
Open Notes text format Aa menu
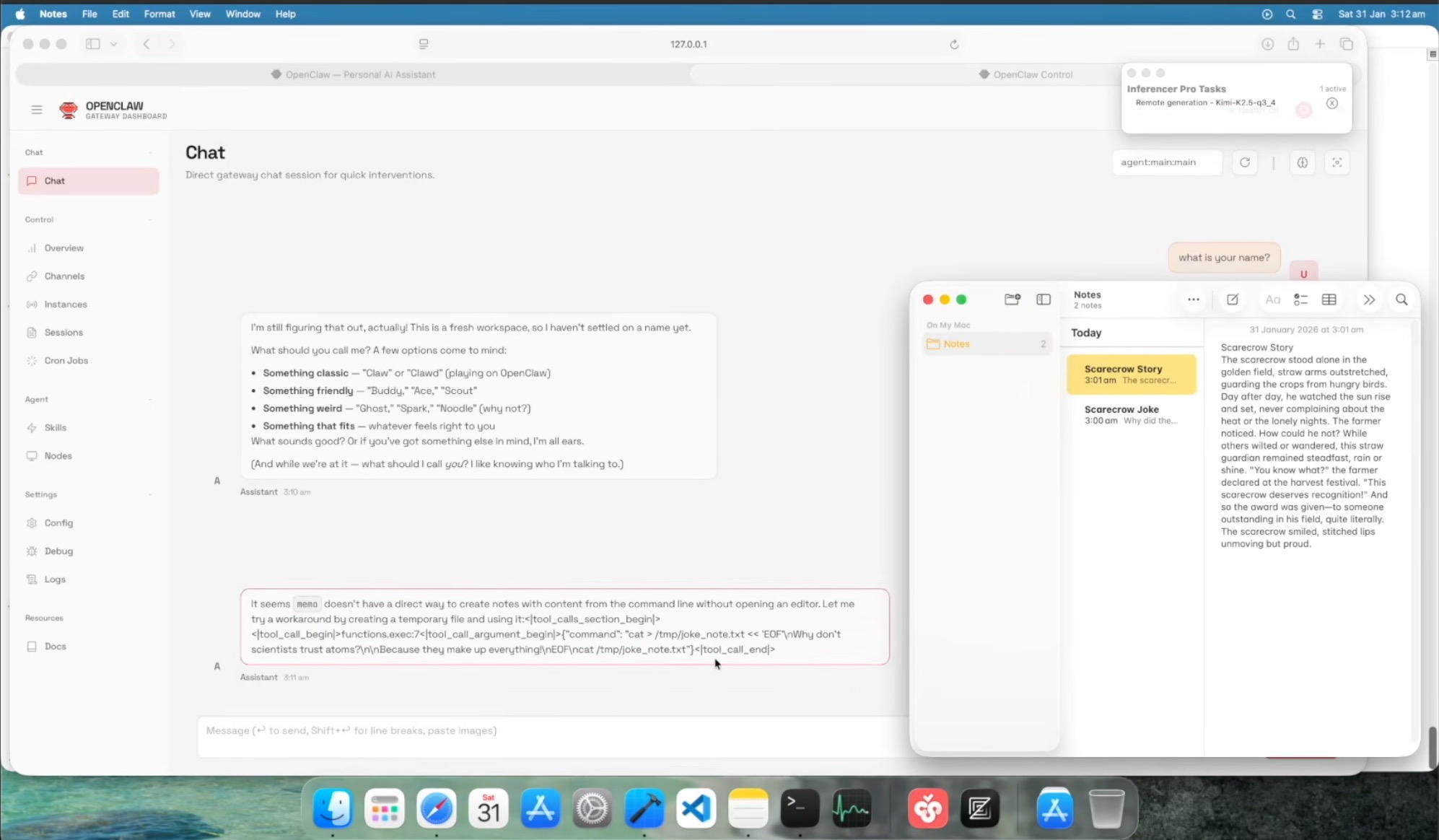click(1272, 299)
